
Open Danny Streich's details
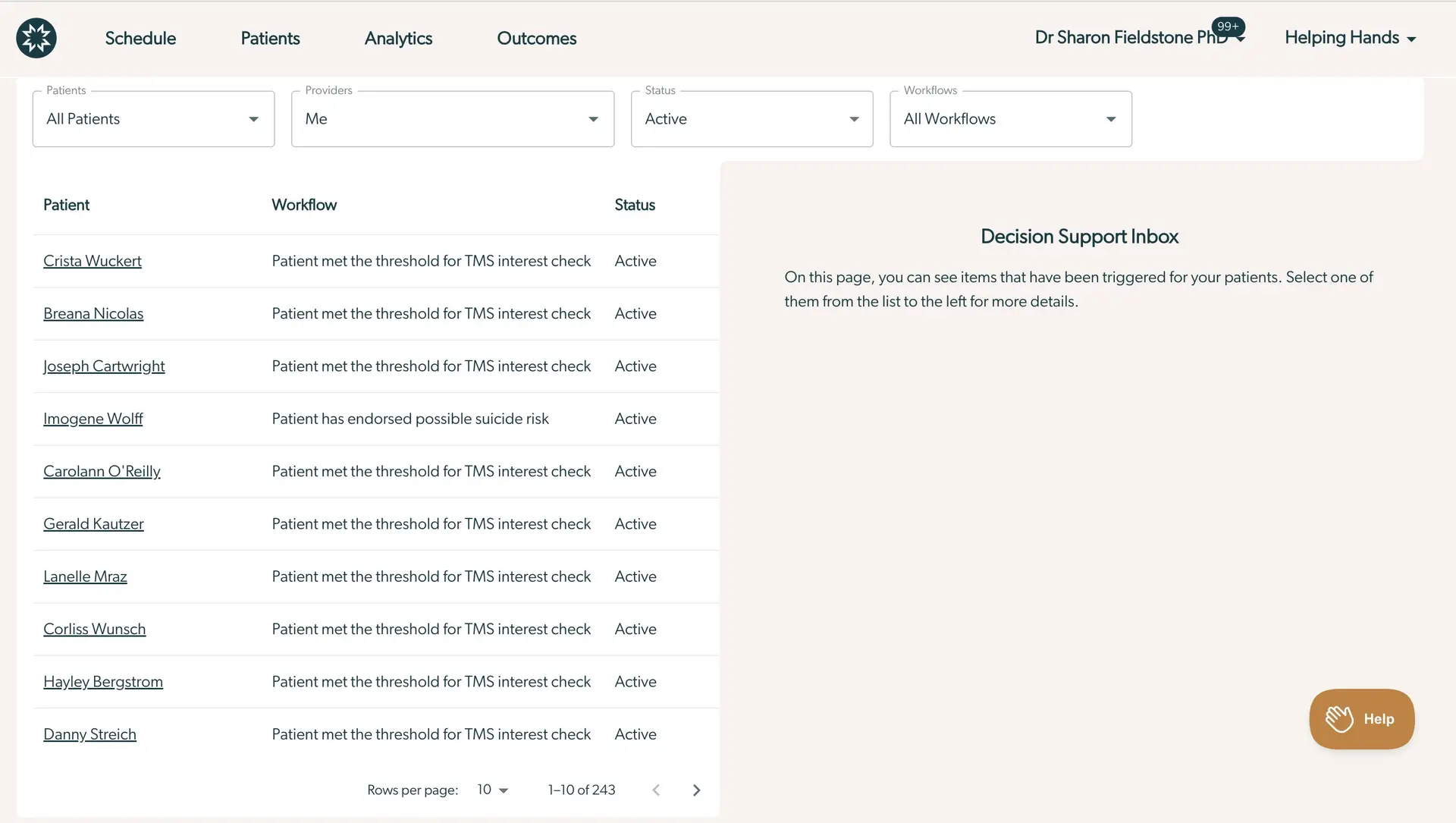pyautogui.click(x=89, y=733)
